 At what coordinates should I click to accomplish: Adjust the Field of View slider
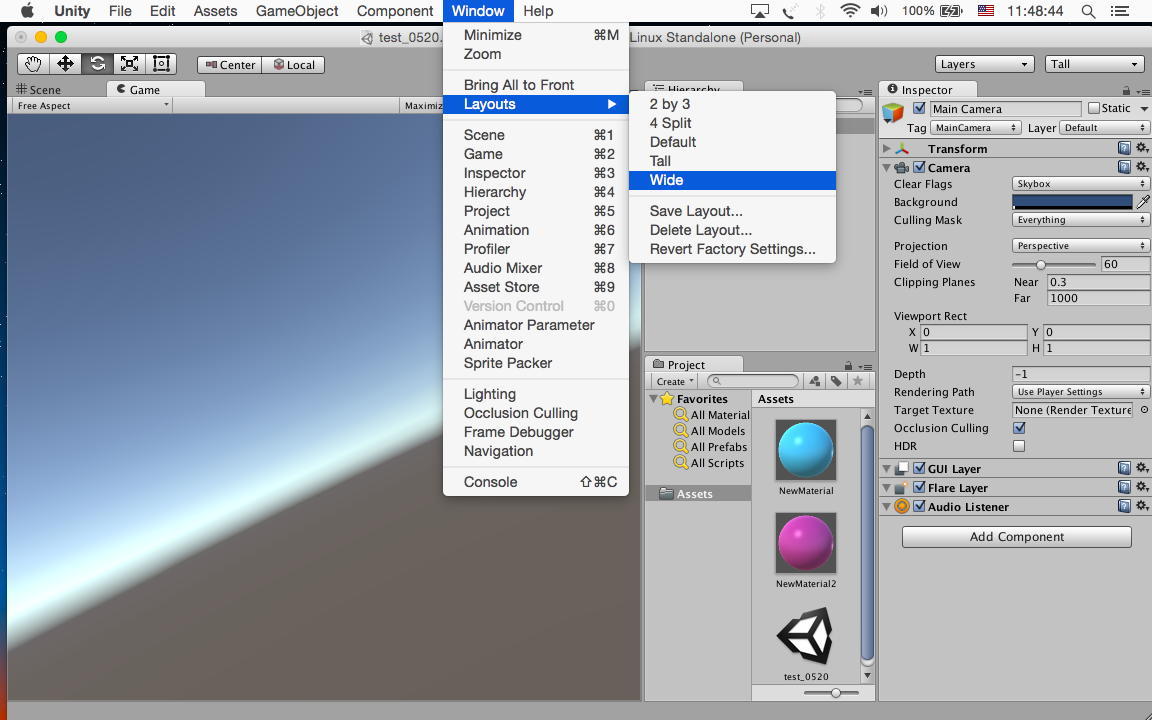1054,264
